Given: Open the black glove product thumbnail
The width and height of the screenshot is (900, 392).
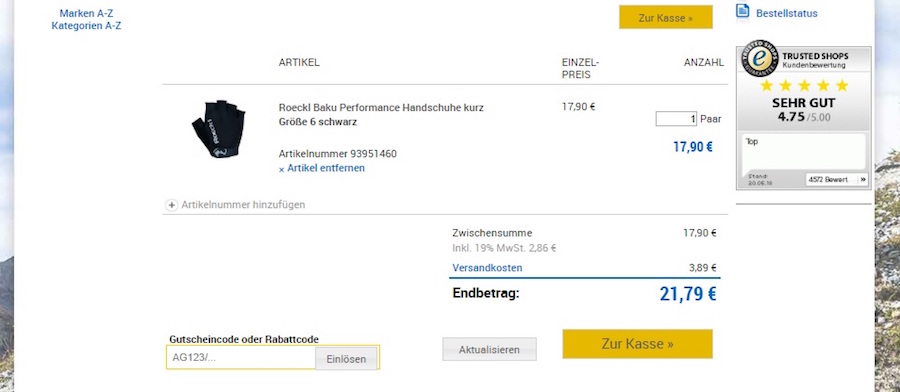Looking at the screenshot, I should (218, 129).
